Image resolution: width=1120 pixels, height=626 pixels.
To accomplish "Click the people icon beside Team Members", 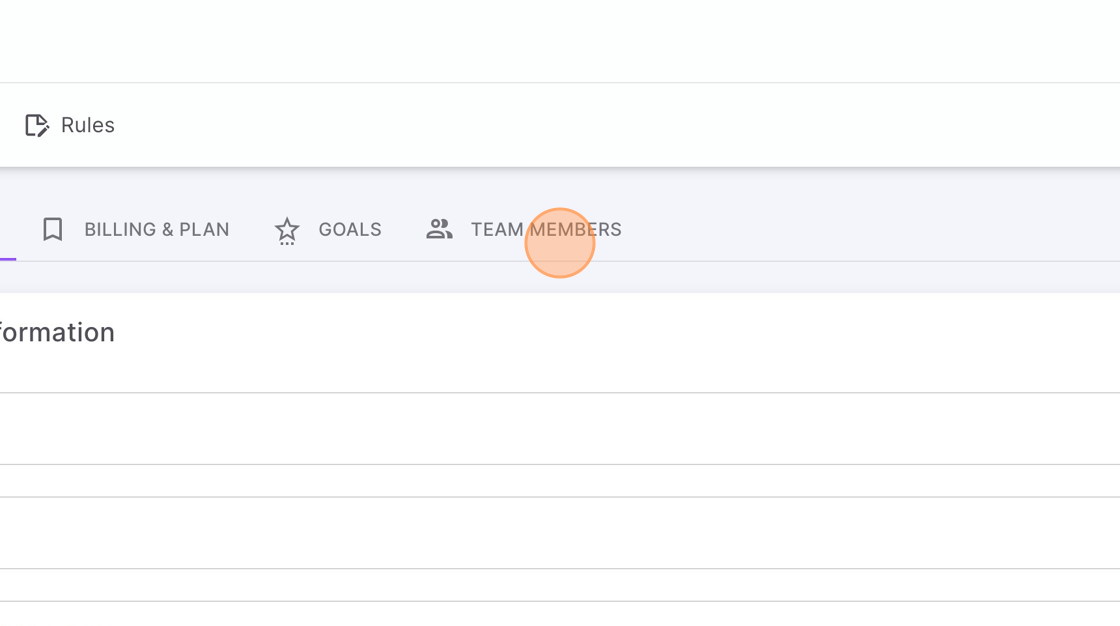I will (439, 229).
